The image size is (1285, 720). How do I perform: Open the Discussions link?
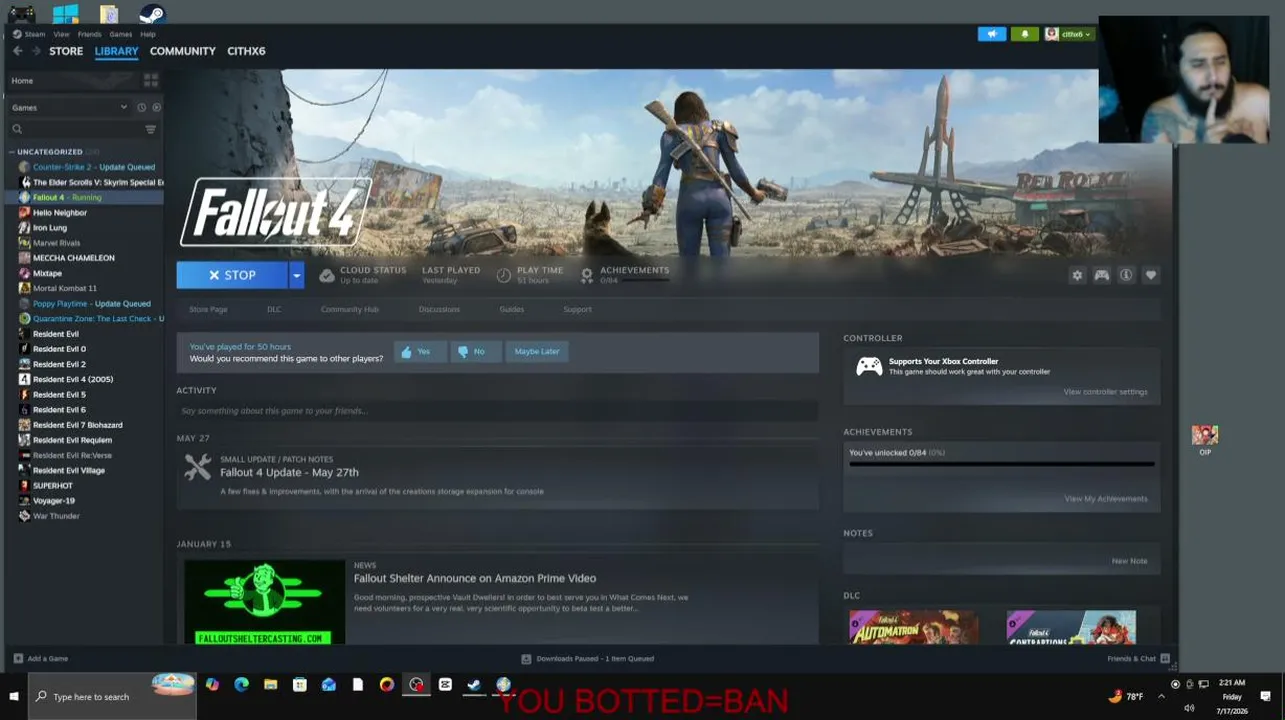[439, 309]
